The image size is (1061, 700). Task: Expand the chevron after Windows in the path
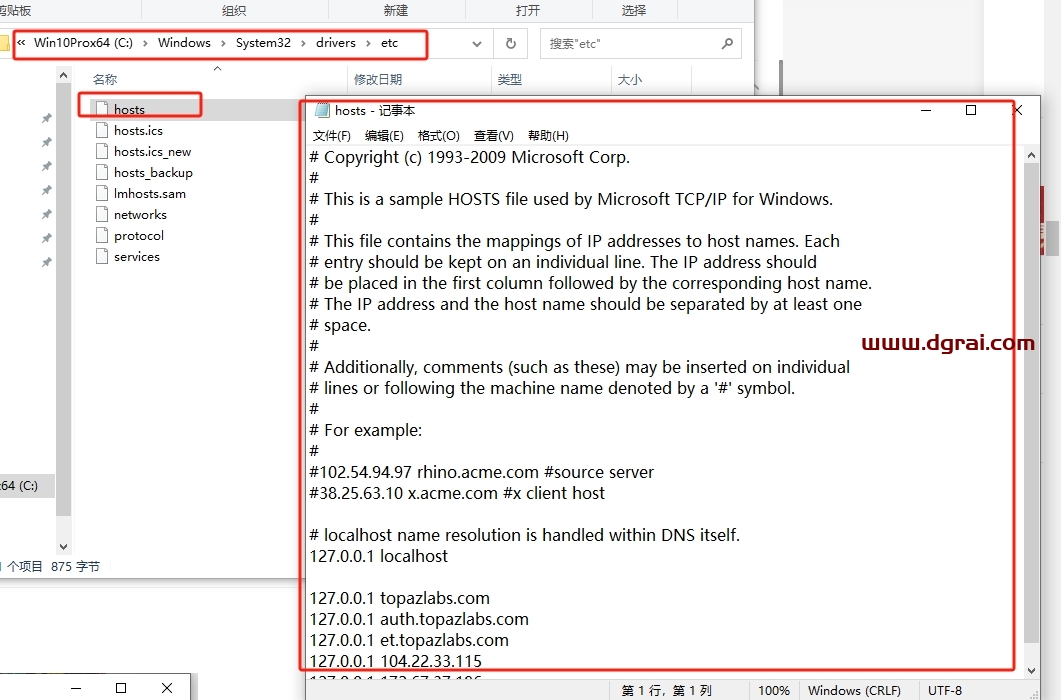coord(223,43)
